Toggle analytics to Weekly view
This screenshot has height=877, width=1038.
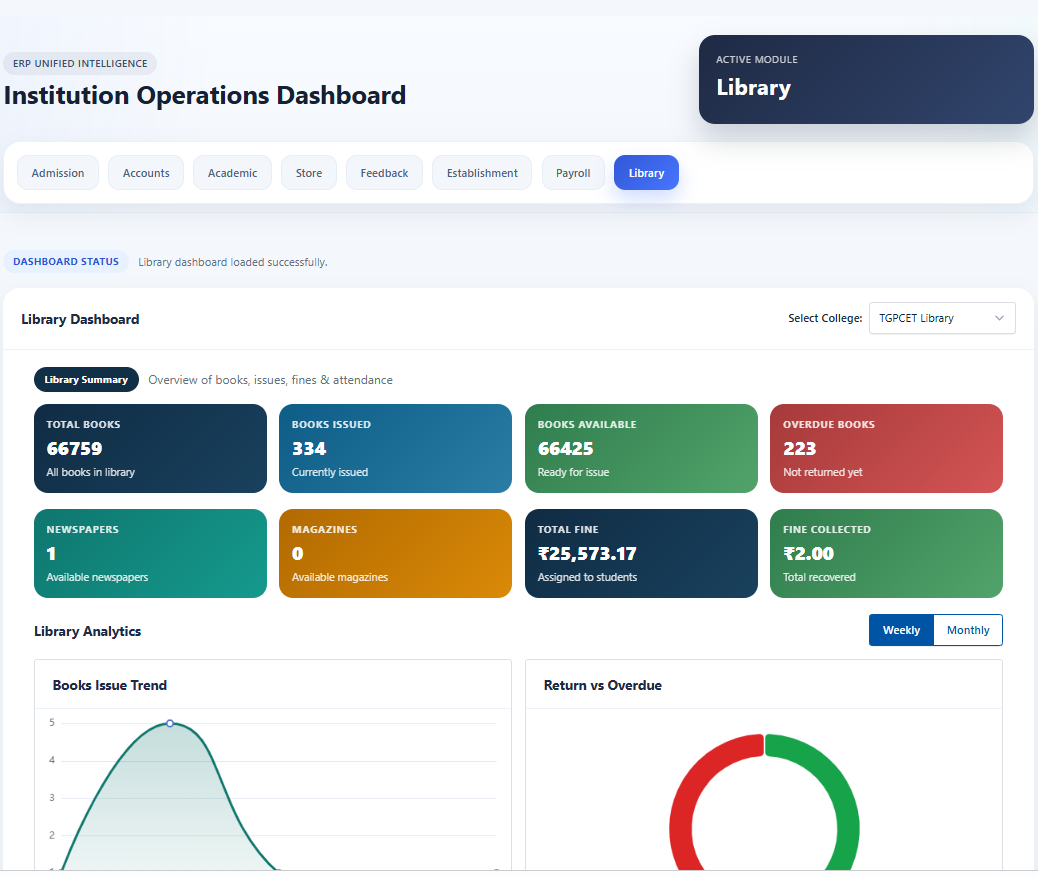click(x=901, y=630)
